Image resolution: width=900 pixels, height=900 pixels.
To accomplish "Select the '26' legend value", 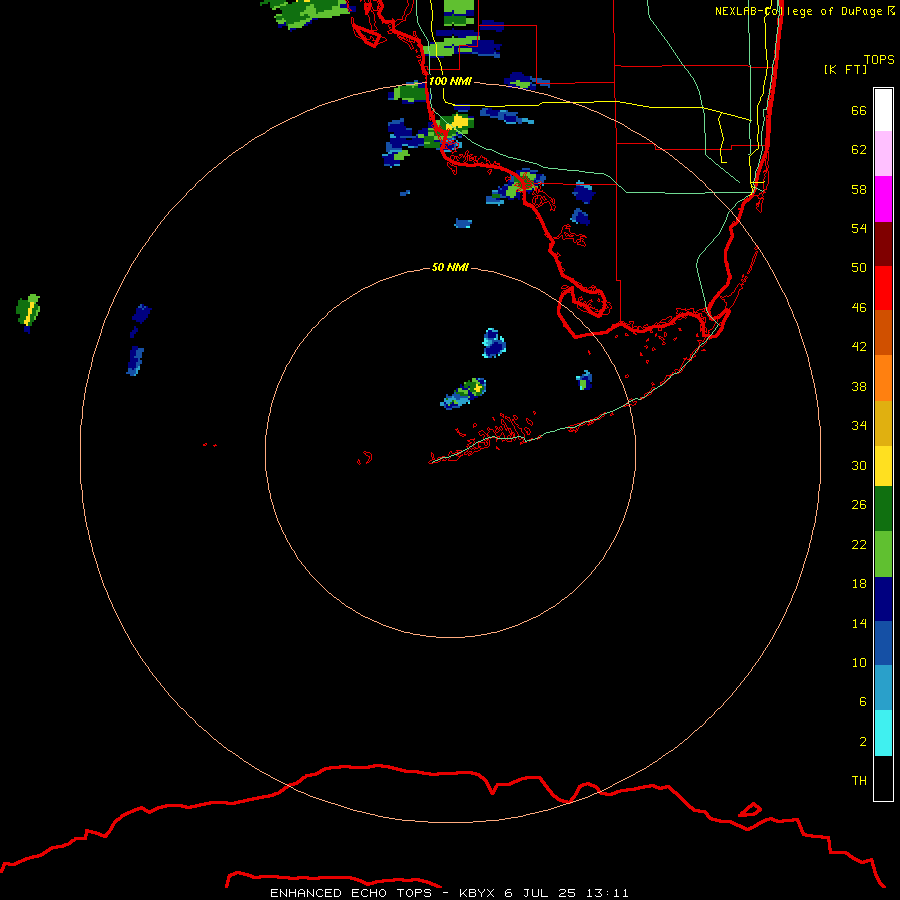I will pyautogui.click(x=859, y=505).
